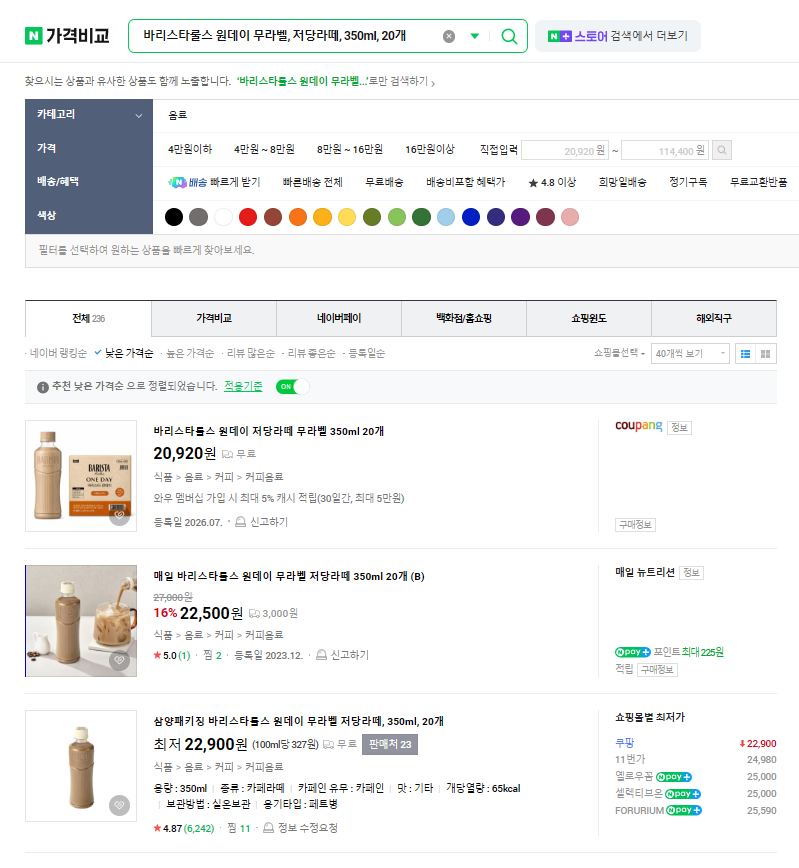Image resolution: width=799 pixels, height=868 pixels.
Task: Select the red color swatch
Action: (x=248, y=217)
